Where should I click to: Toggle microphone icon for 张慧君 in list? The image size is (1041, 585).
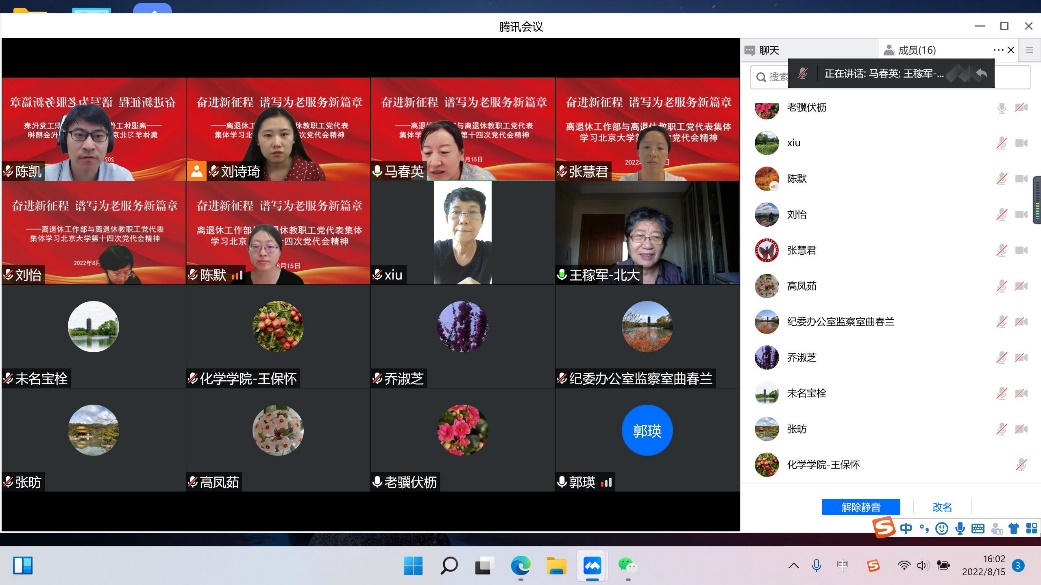coord(1001,250)
